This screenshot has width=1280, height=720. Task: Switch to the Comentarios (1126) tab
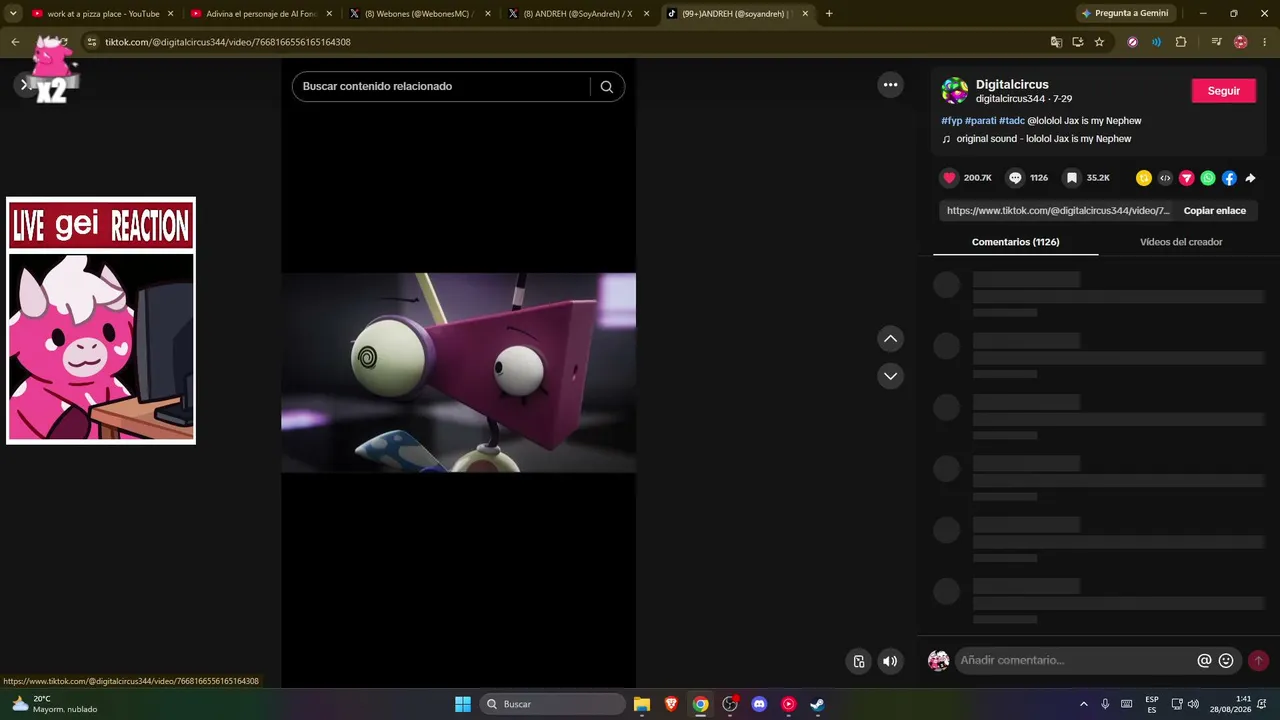click(x=1015, y=242)
